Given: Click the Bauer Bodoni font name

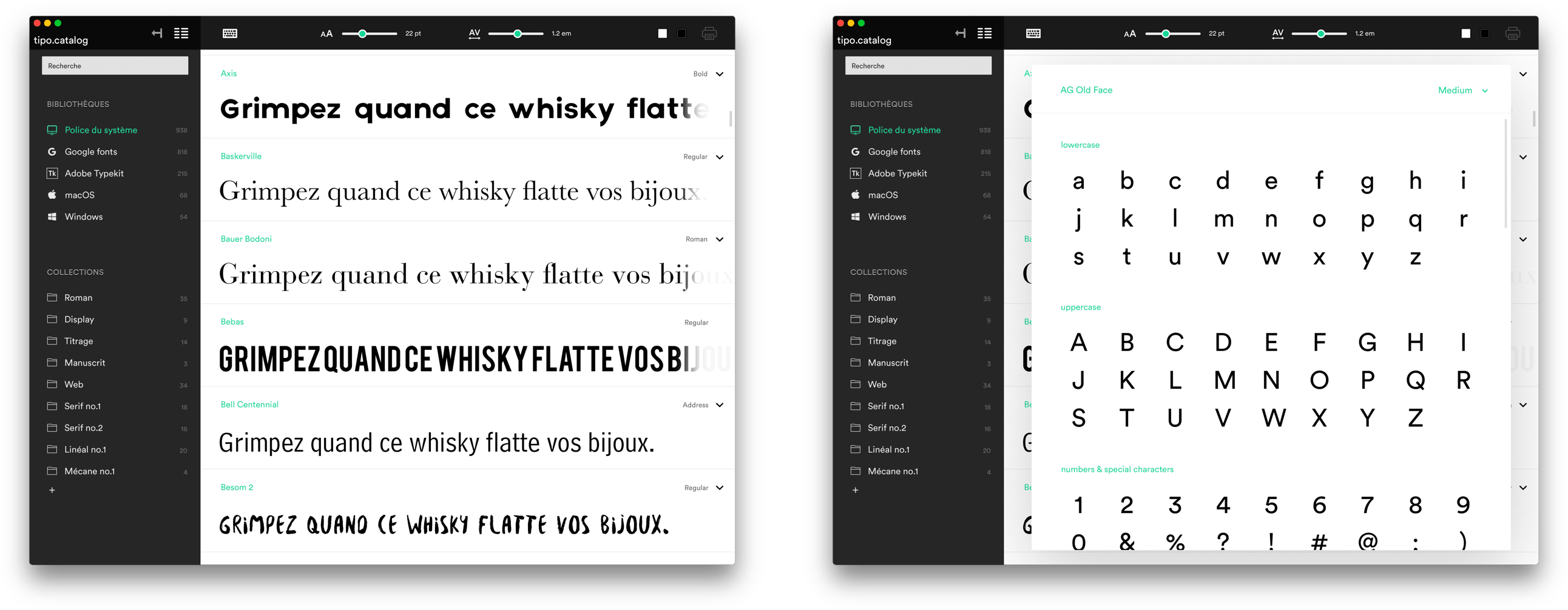Looking at the screenshot, I should click(246, 239).
